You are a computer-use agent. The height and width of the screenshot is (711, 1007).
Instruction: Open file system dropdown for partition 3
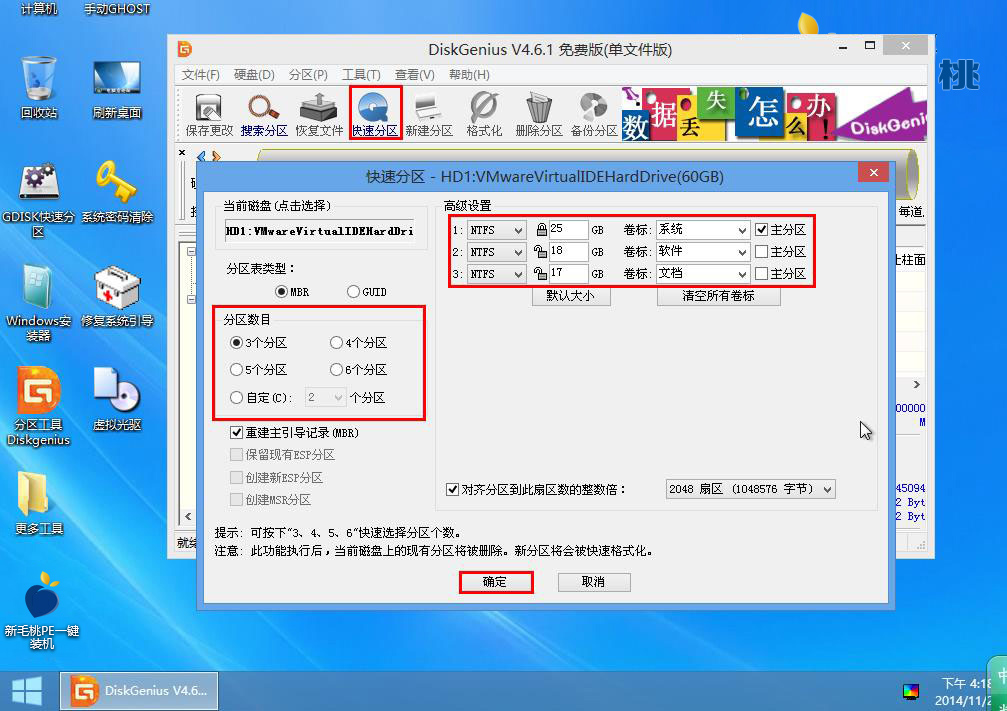[497, 274]
